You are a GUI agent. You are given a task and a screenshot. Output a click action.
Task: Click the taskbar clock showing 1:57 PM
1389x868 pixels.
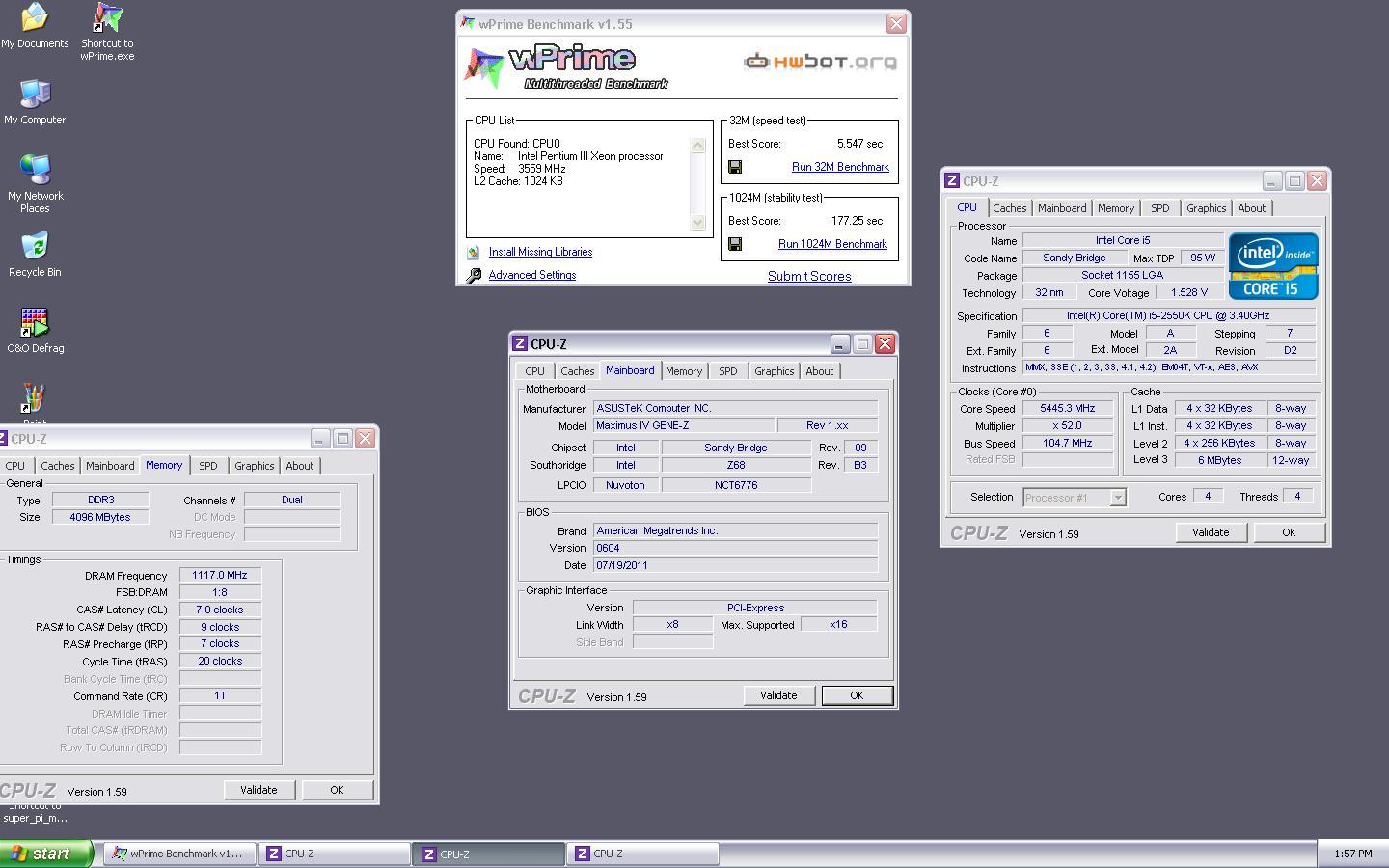click(1352, 854)
